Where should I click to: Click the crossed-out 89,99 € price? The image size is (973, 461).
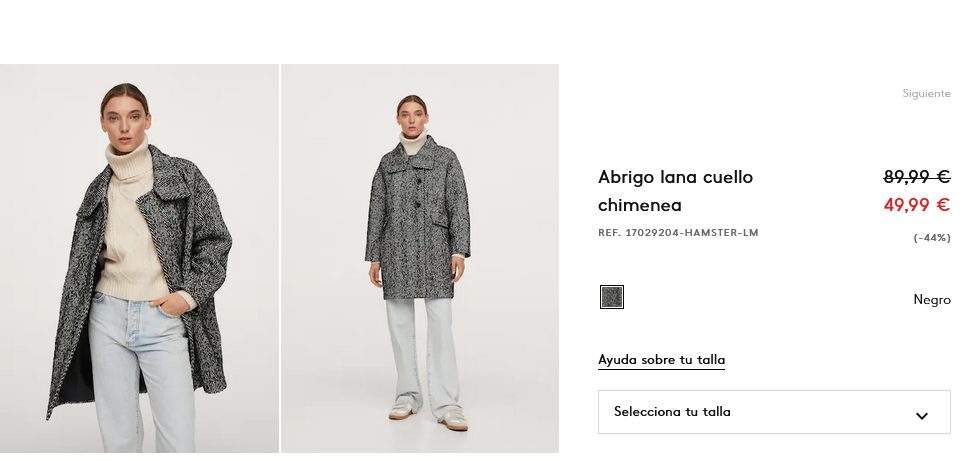(917, 177)
